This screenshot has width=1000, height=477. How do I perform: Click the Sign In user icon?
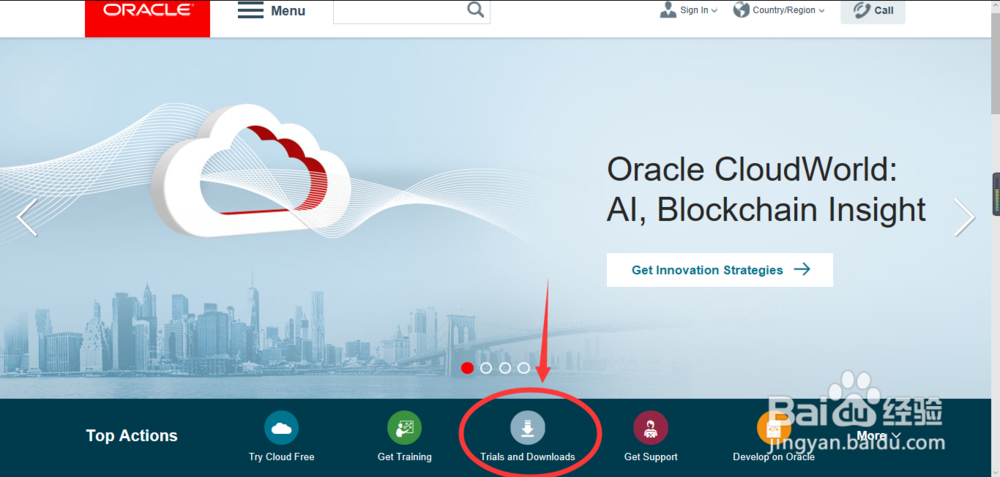point(668,10)
